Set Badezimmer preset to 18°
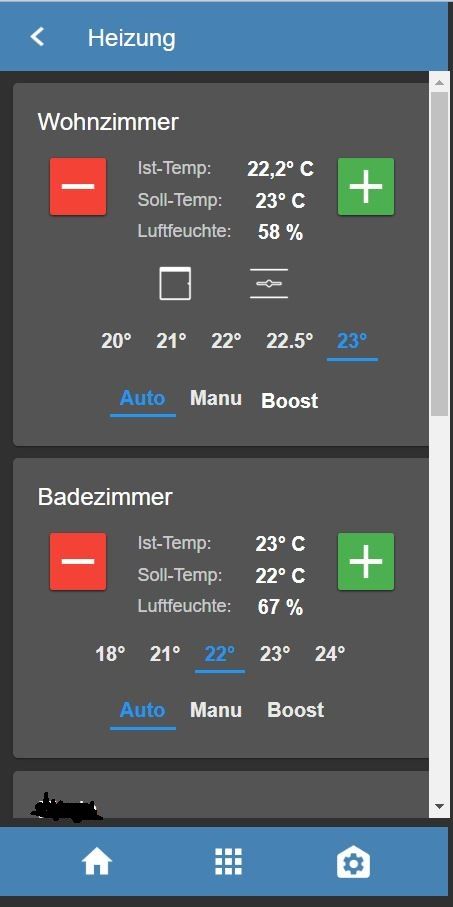Viewport: 453px width, 907px height. [110, 654]
